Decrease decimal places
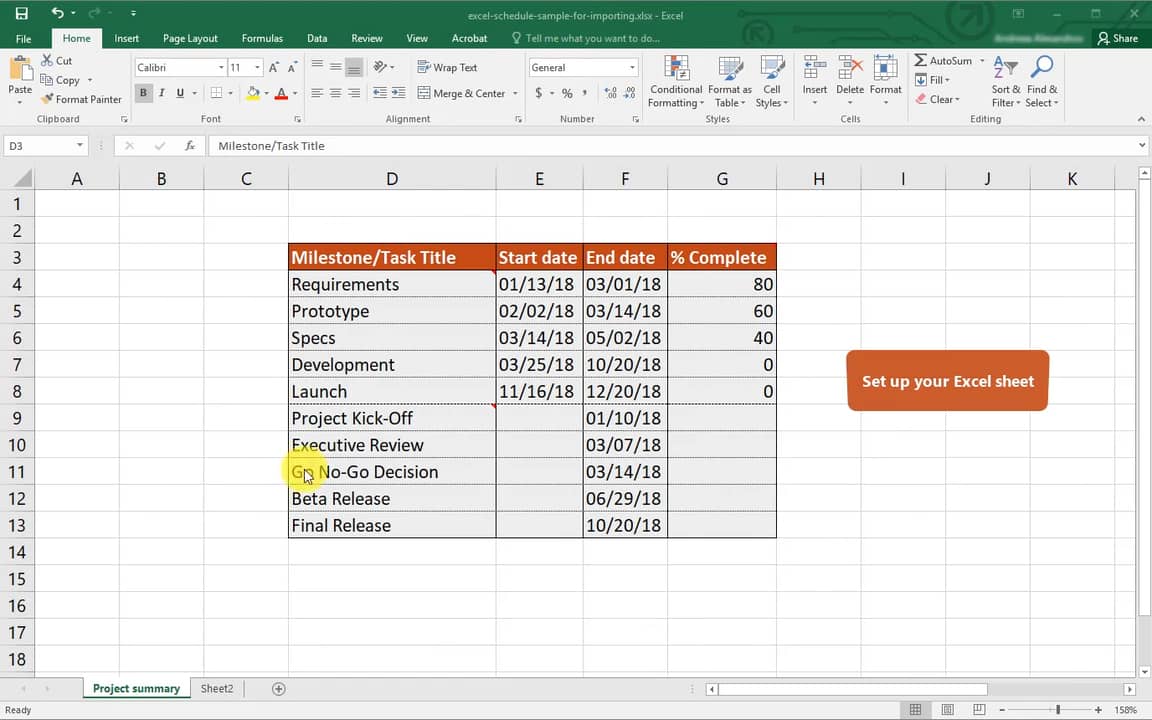The height and width of the screenshot is (720, 1152). click(x=629, y=93)
